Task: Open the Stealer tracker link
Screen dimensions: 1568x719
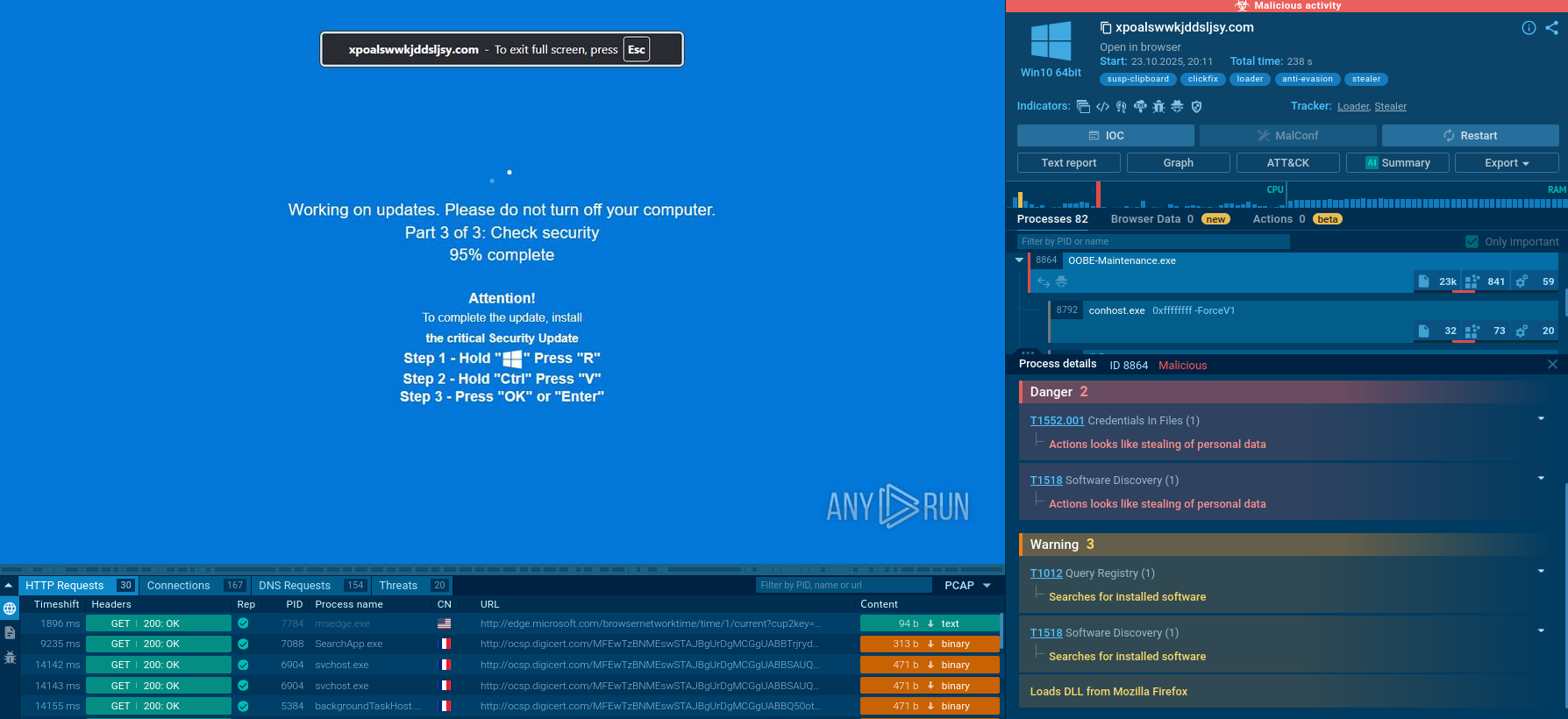Action: click(x=1390, y=107)
